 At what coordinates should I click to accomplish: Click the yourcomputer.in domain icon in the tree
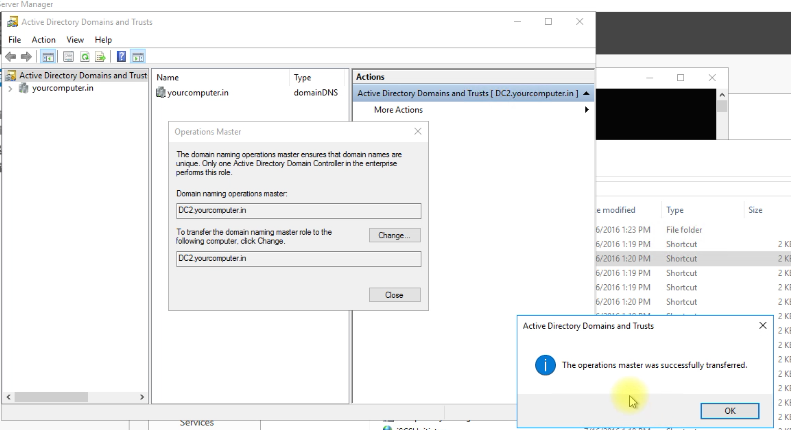pyautogui.click(x=23, y=88)
